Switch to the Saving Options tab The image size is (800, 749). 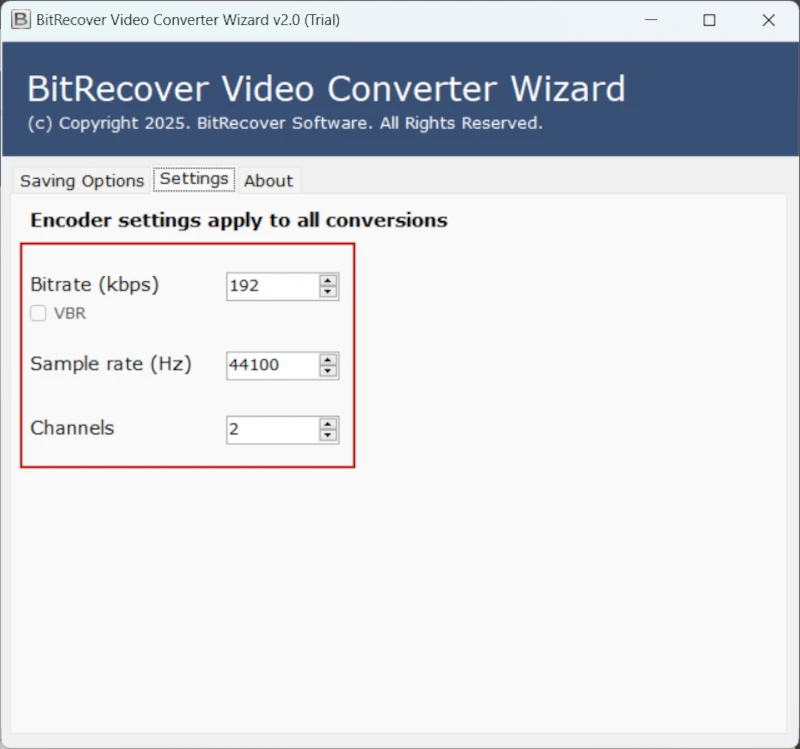pos(82,181)
